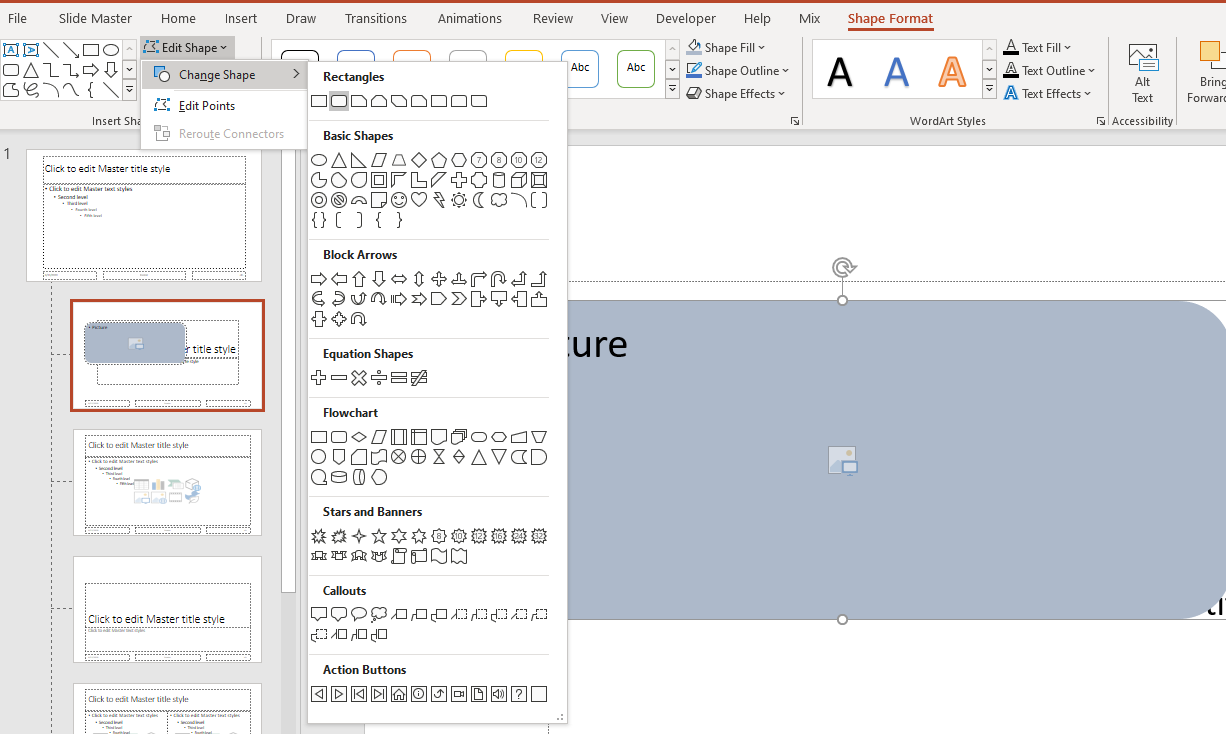Open the Shape Fill dropdown
The height and width of the screenshot is (734, 1226).
tap(726, 47)
